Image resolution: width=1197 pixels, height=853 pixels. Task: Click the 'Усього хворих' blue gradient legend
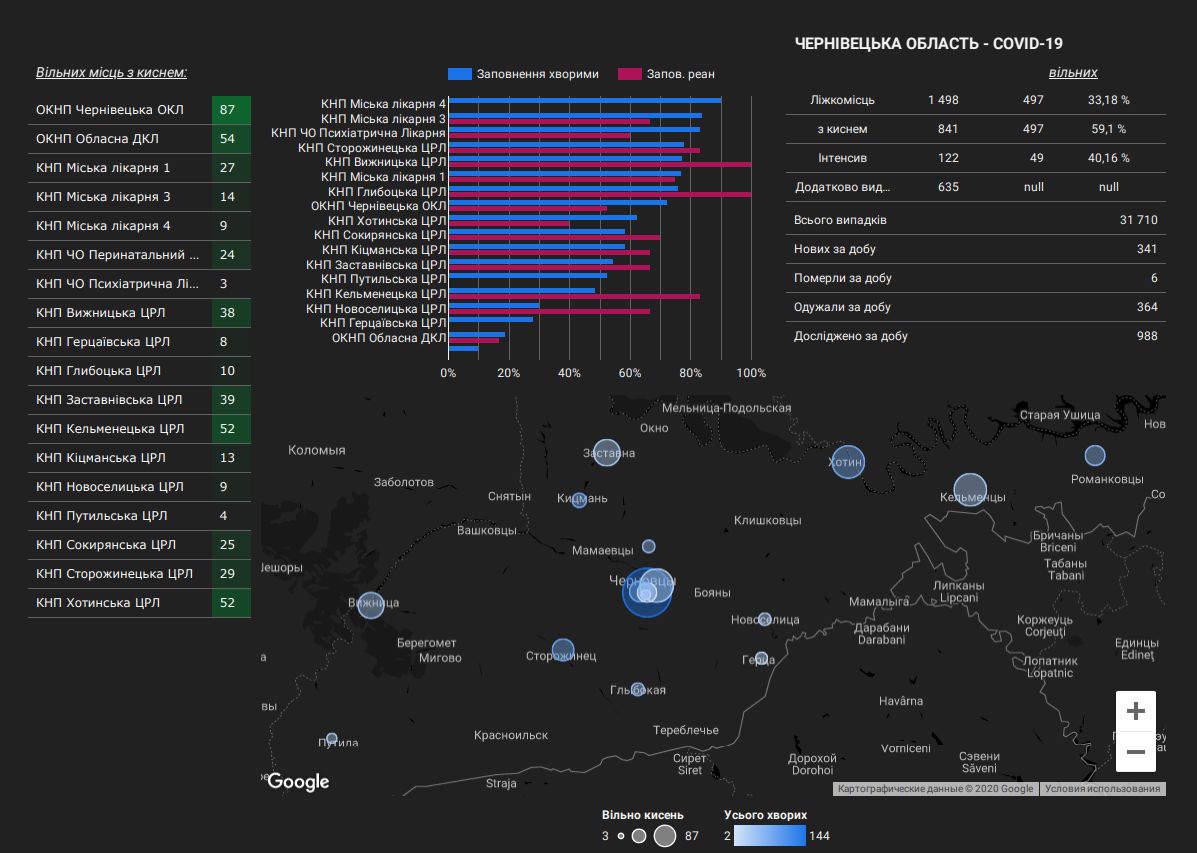(770, 835)
